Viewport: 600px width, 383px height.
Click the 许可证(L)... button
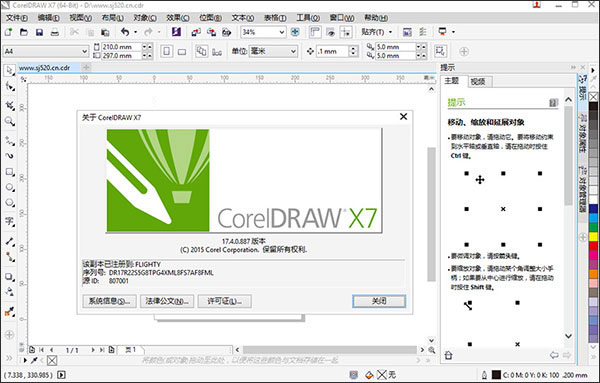[x=225, y=301]
